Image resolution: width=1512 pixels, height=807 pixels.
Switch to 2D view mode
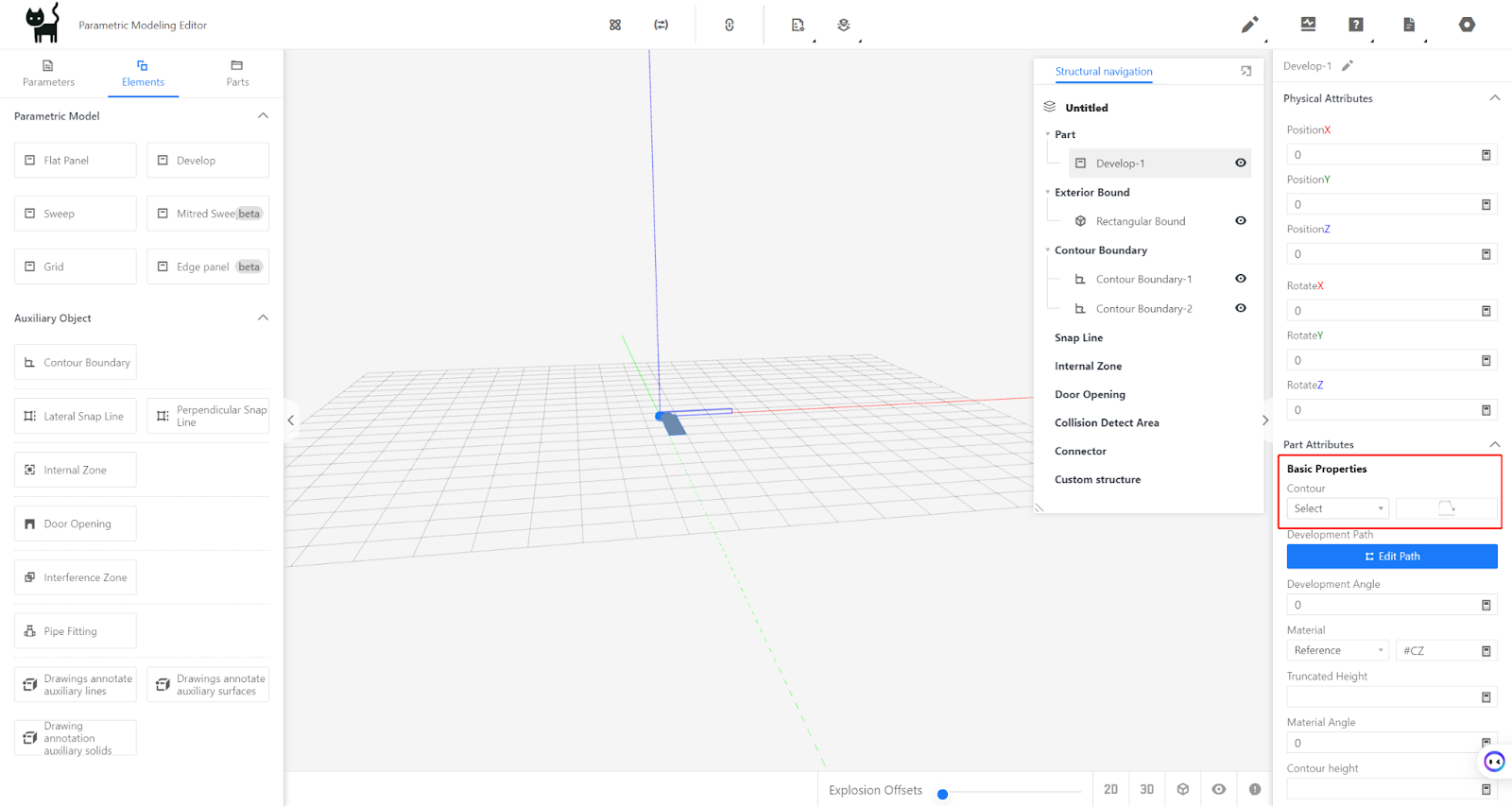[x=1110, y=789]
